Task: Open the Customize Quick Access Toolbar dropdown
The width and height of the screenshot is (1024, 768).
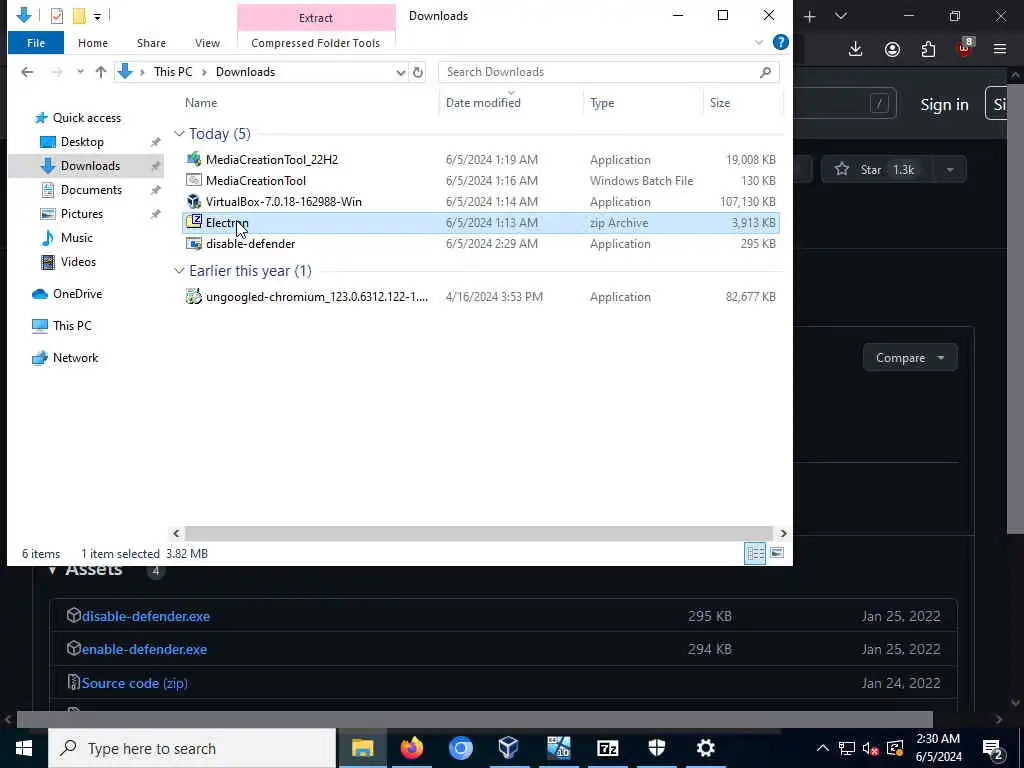Action: click(x=97, y=16)
